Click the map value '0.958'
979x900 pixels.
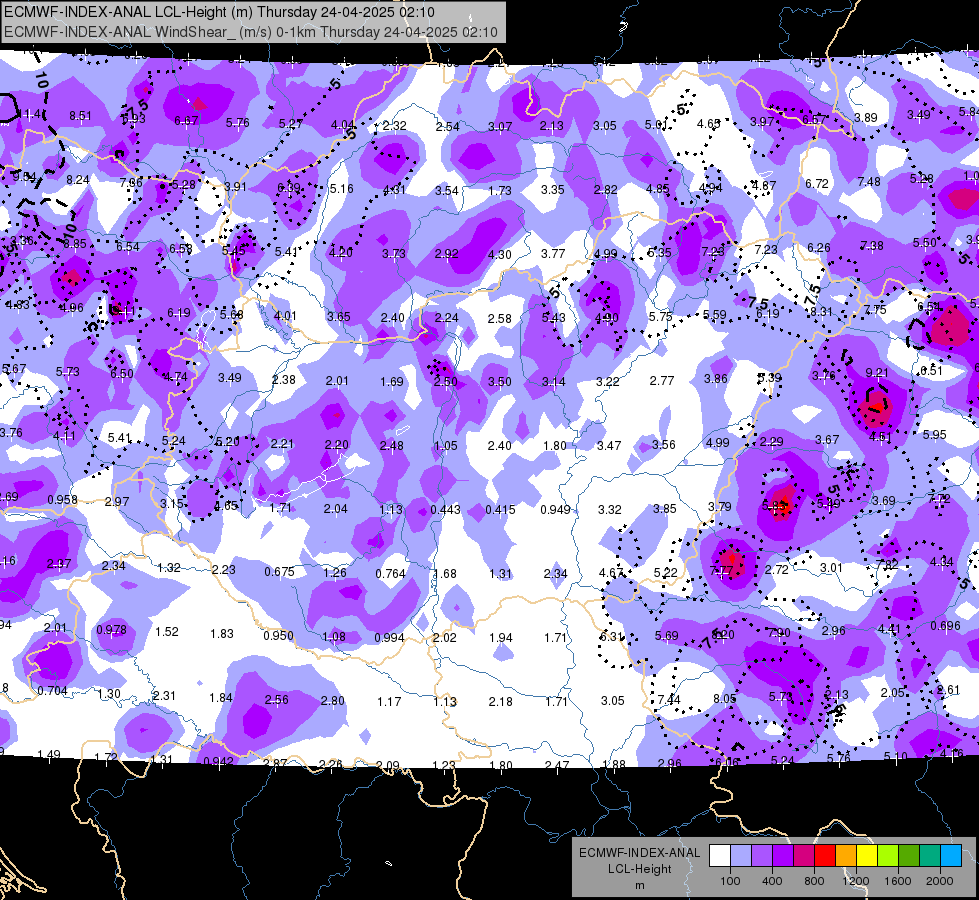click(62, 500)
